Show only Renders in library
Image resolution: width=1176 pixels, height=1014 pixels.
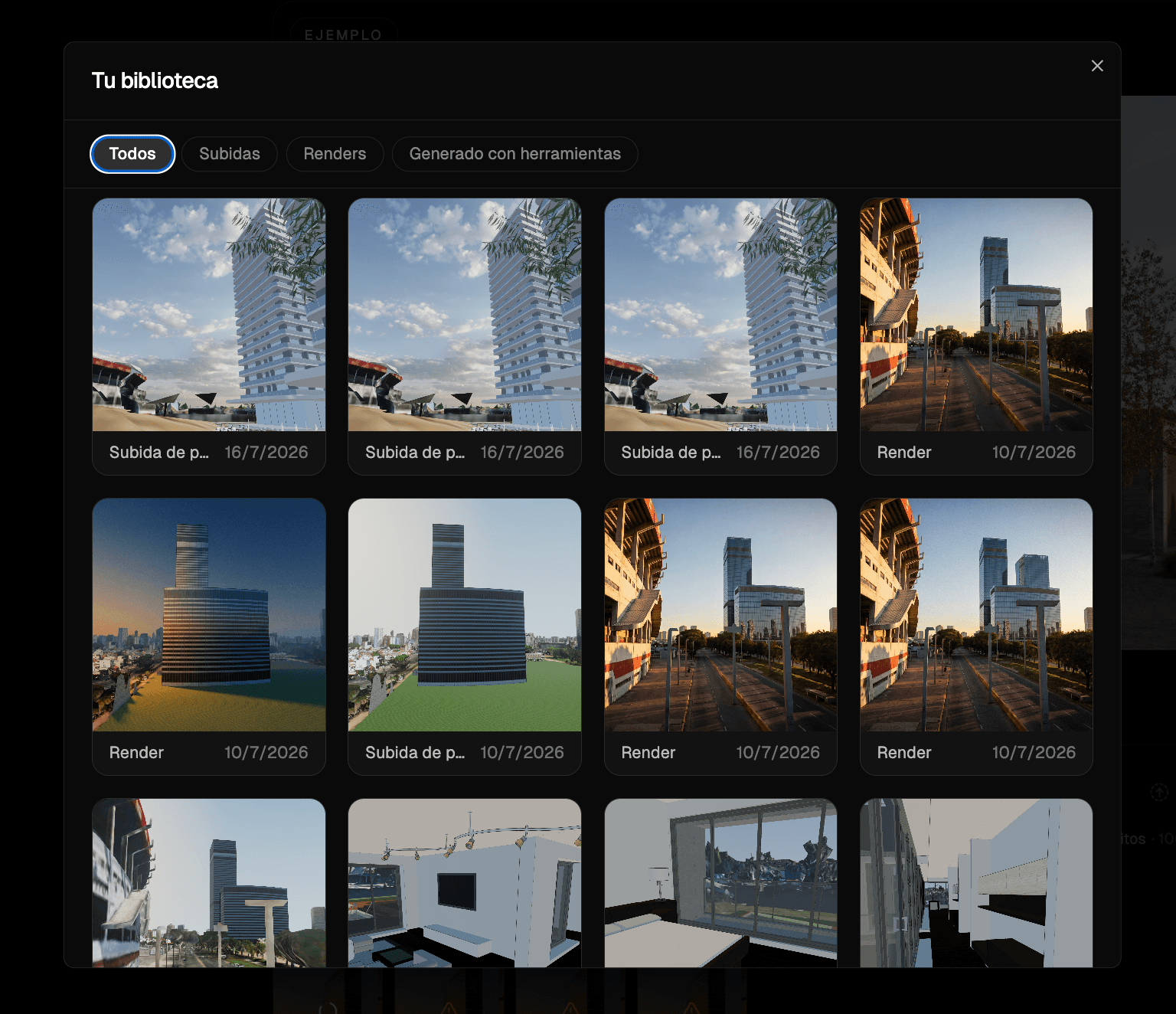click(335, 154)
